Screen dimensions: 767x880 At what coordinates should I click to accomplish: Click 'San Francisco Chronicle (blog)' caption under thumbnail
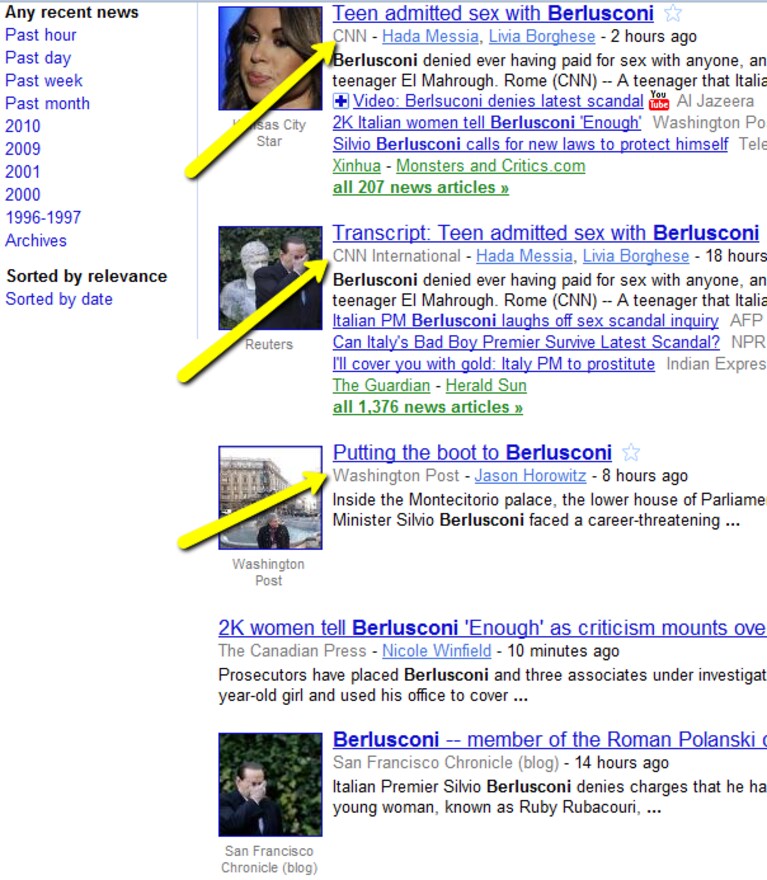click(x=269, y=859)
